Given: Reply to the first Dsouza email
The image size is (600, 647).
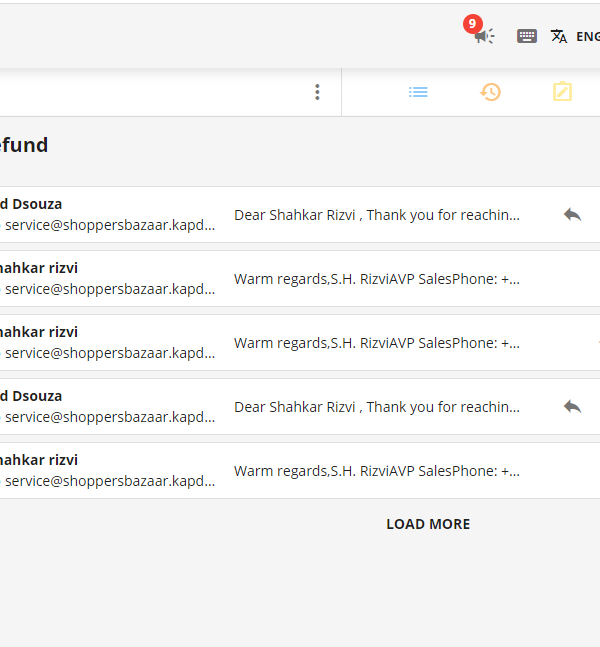Looking at the screenshot, I should pos(572,215).
